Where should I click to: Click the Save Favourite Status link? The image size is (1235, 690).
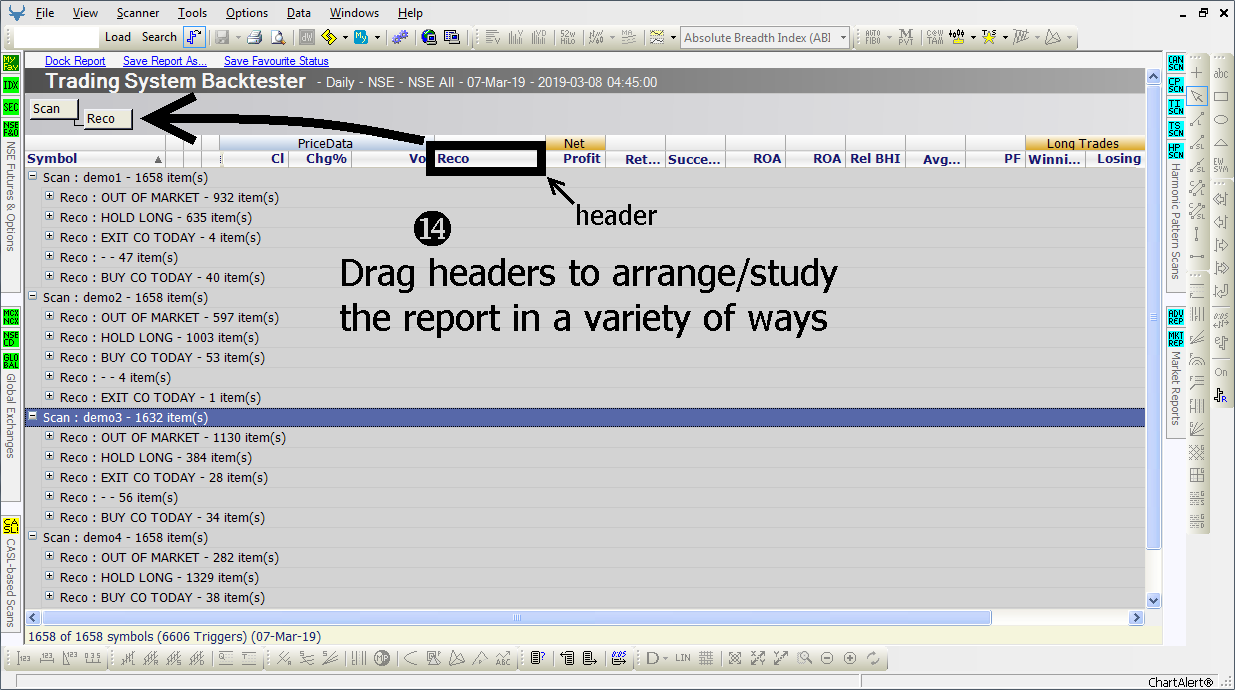(x=276, y=61)
